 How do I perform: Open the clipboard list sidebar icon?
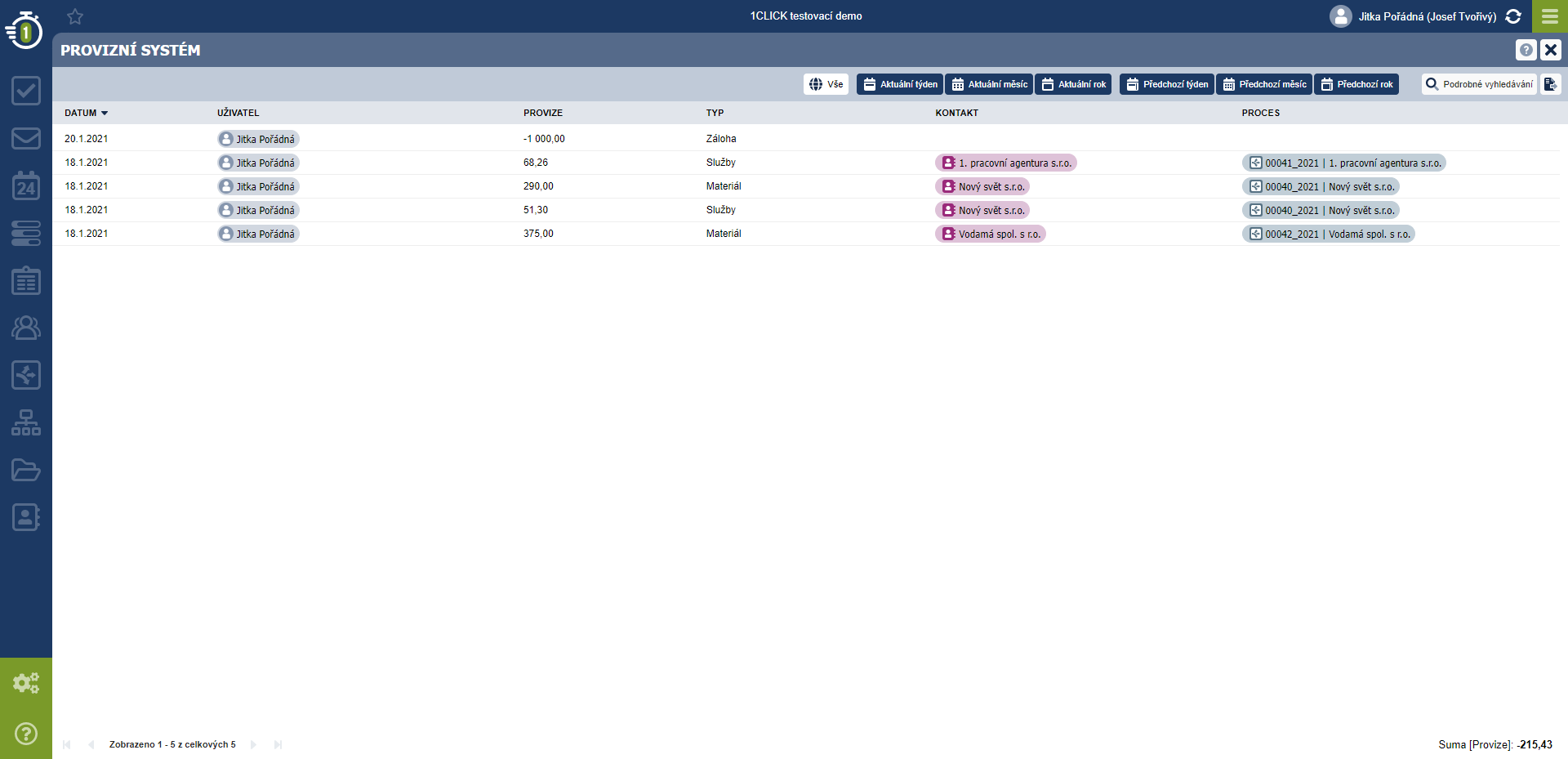point(26,280)
